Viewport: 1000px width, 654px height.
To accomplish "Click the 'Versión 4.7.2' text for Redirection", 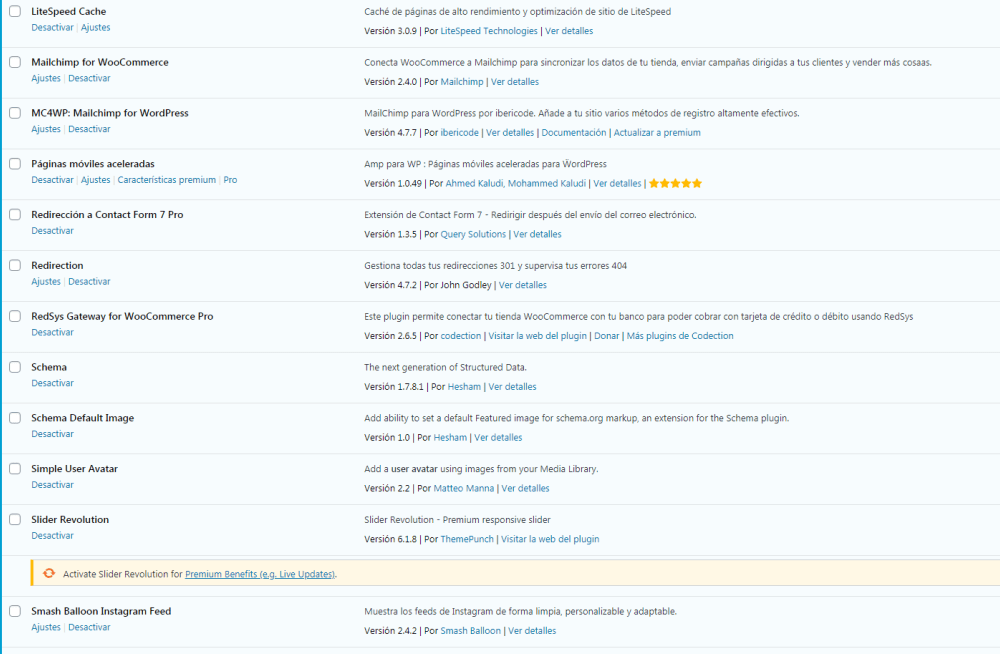I will pos(390,285).
